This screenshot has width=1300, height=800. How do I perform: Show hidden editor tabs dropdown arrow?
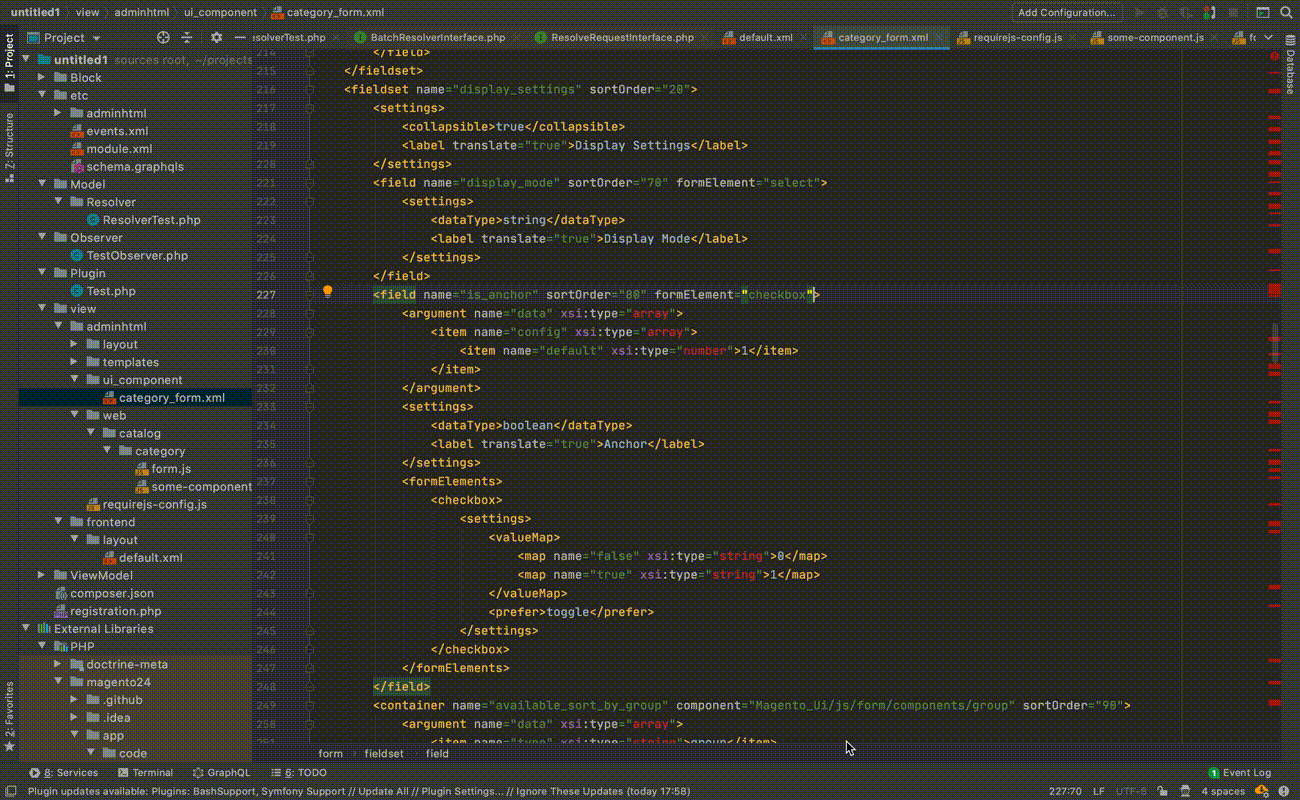1268,37
